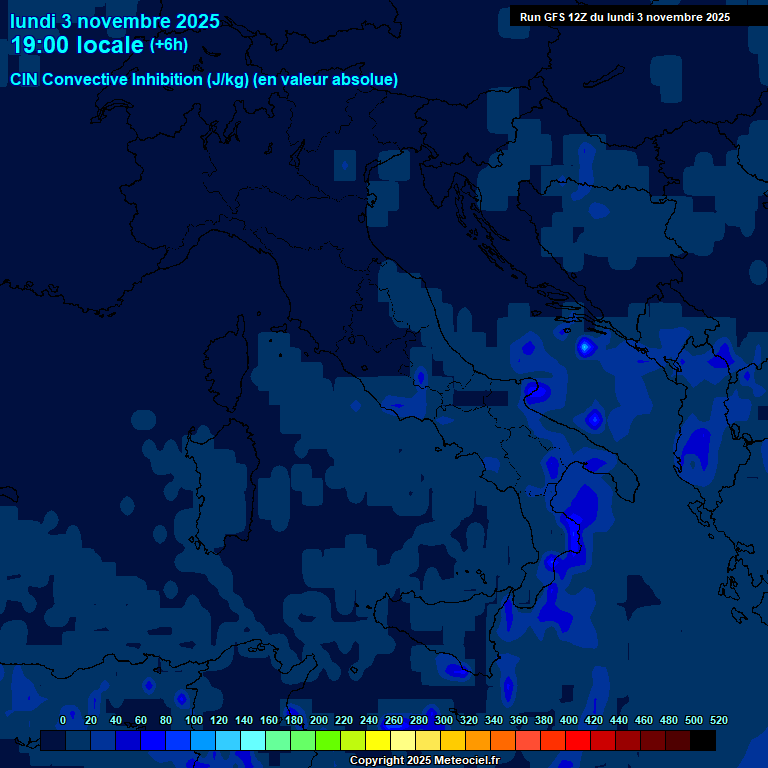This screenshot has width=768, height=768.
Task: Select the black swatch at legend's right end
Action: coord(703,741)
